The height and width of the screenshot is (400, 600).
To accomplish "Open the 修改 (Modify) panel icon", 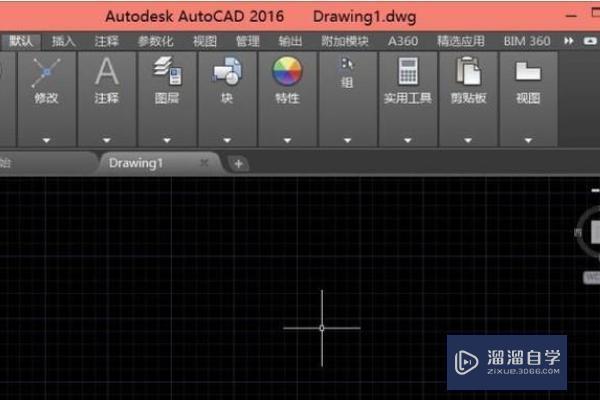I will click(46, 72).
